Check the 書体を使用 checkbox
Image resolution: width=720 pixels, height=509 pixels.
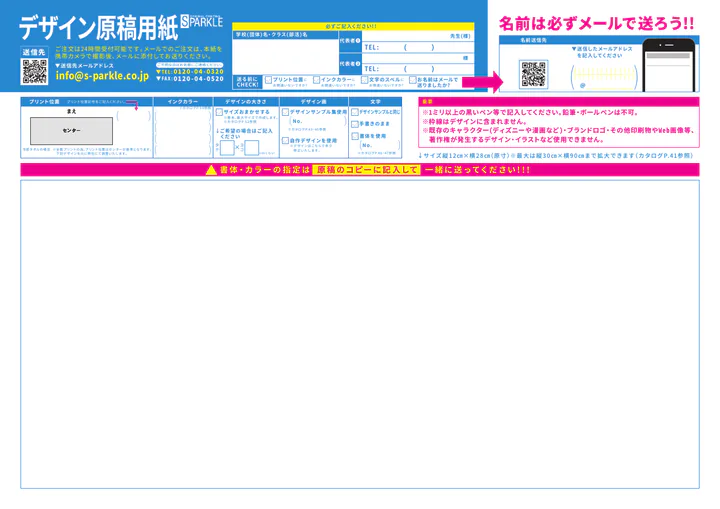pyautogui.click(x=355, y=136)
